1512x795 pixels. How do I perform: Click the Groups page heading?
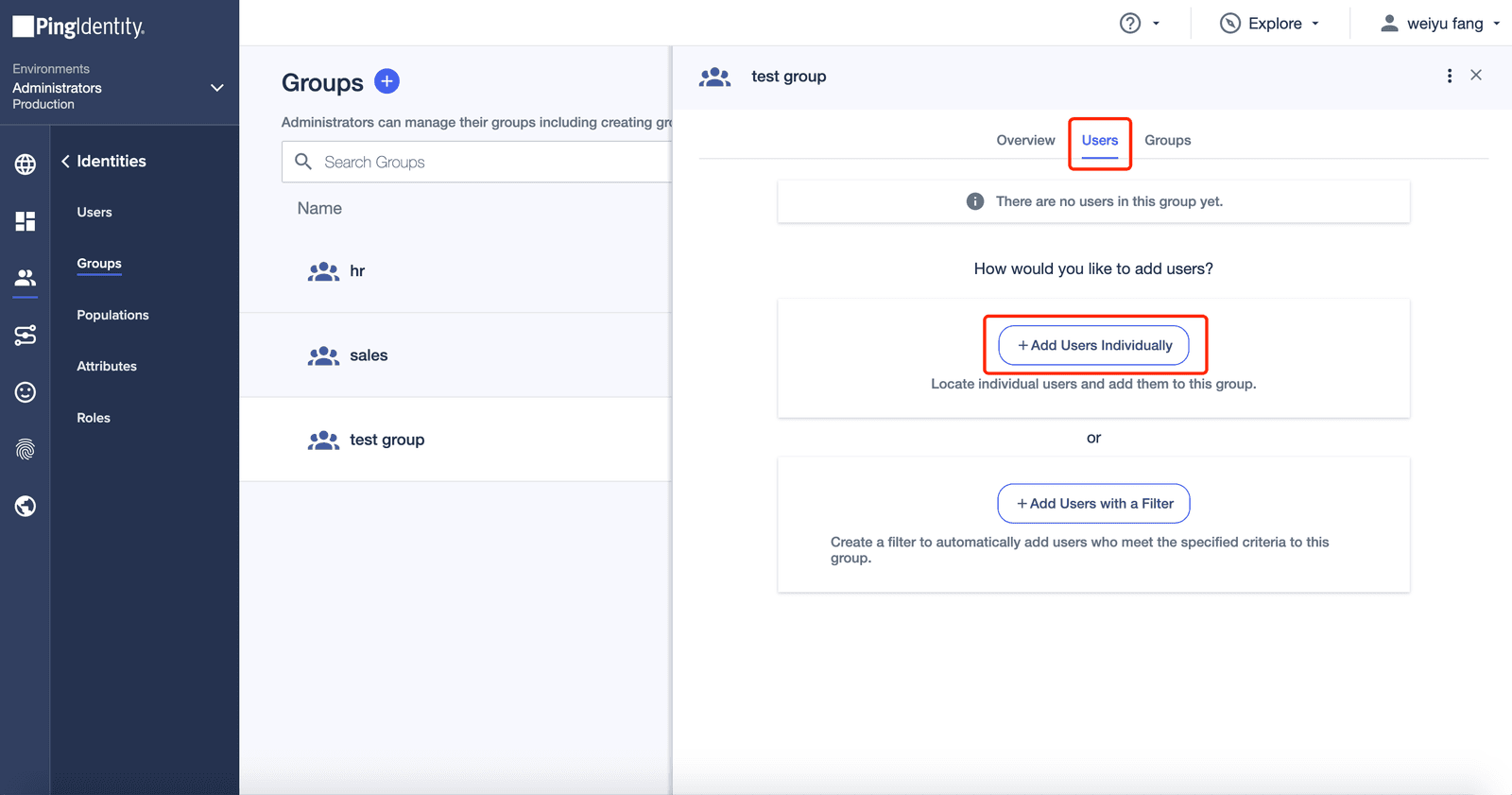pyautogui.click(x=322, y=82)
